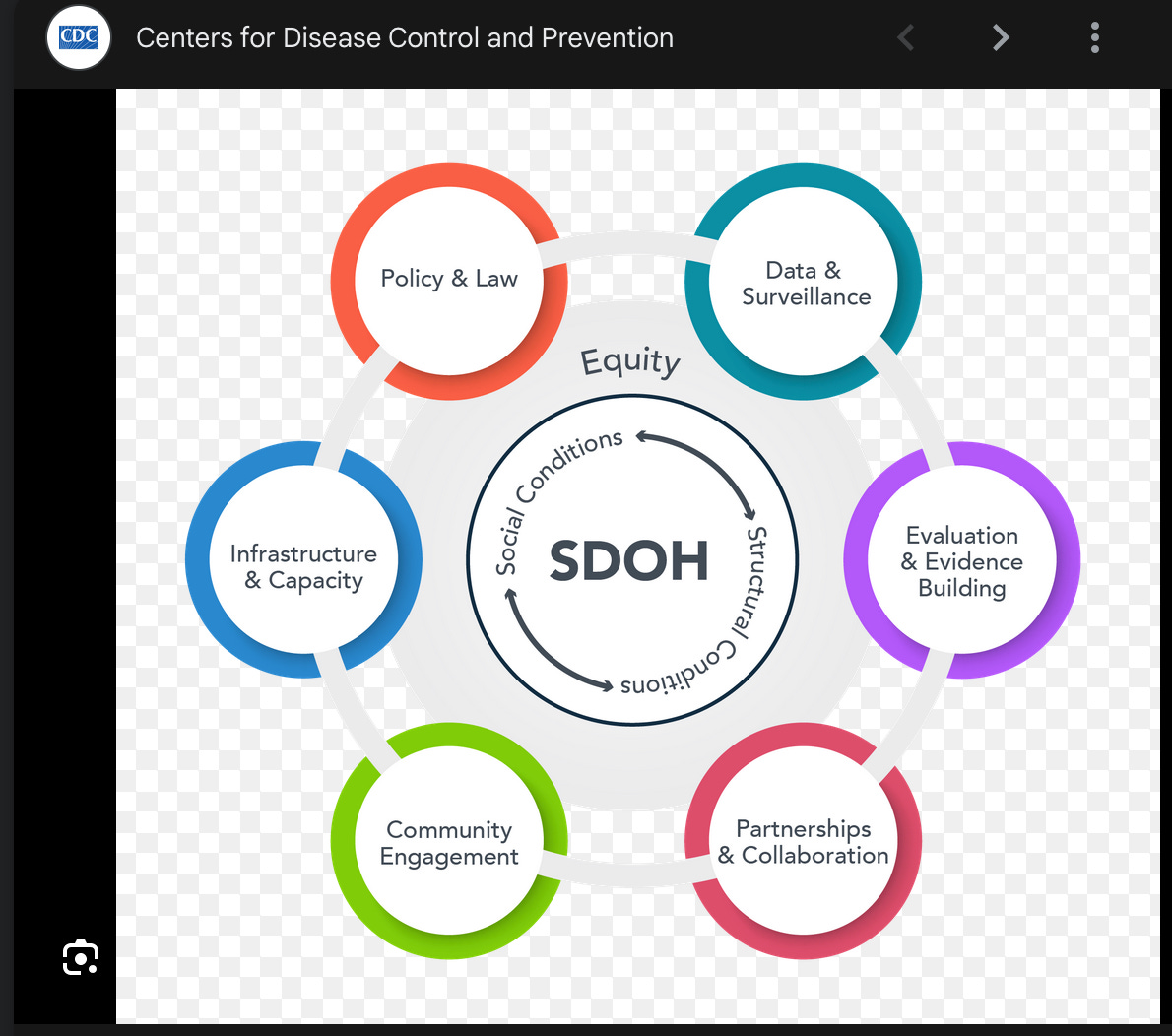The width and height of the screenshot is (1172, 1036).
Task: Click the CDC logo avatar
Action: tap(79, 37)
